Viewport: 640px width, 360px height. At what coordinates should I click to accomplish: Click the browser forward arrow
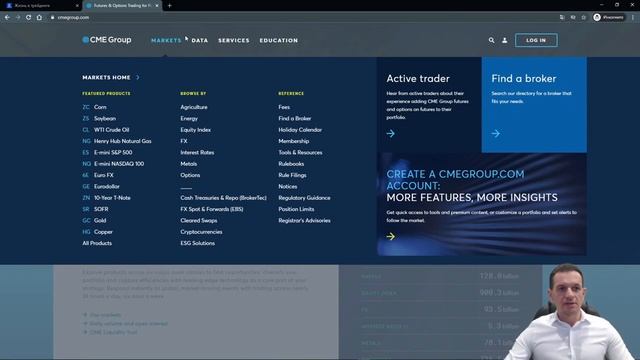point(18,18)
